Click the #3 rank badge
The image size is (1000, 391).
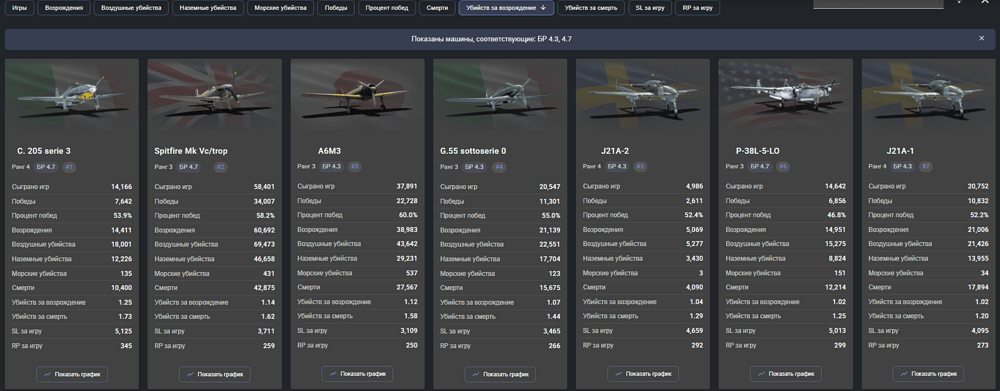(x=355, y=167)
